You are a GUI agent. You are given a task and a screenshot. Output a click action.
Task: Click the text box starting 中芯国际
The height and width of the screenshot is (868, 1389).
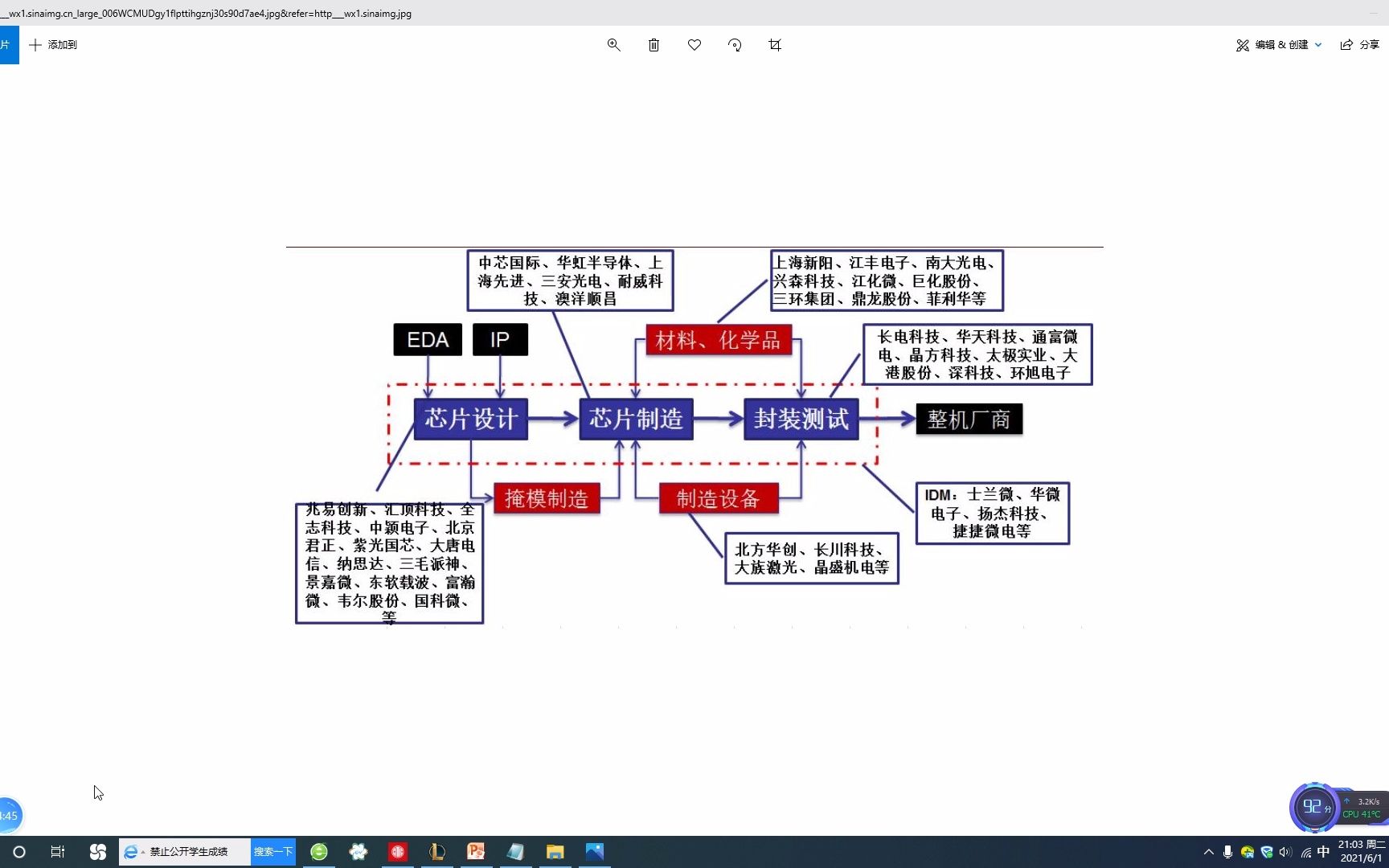570,280
